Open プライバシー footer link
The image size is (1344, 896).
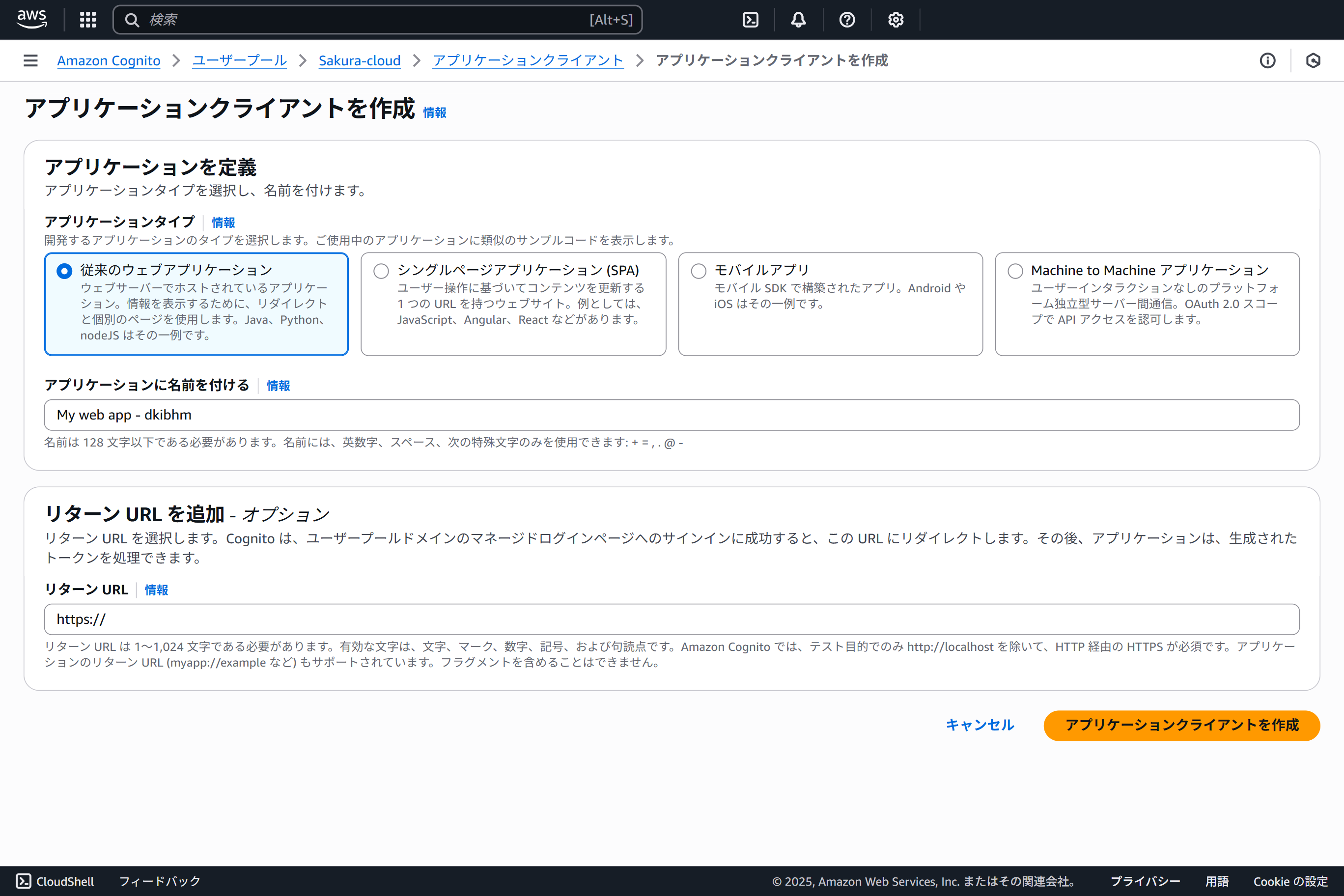(x=1145, y=881)
